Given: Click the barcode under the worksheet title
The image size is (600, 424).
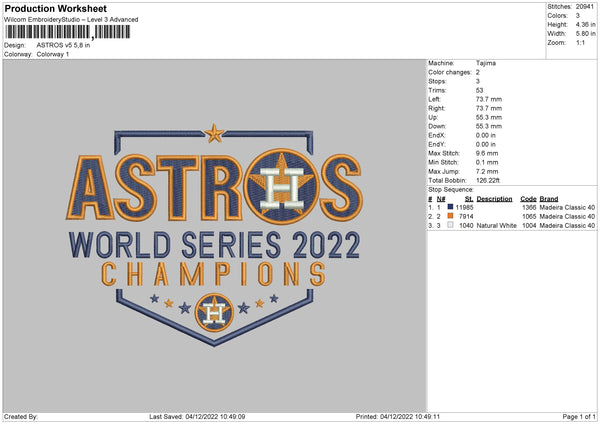Looking at the screenshot, I should [x=67, y=32].
